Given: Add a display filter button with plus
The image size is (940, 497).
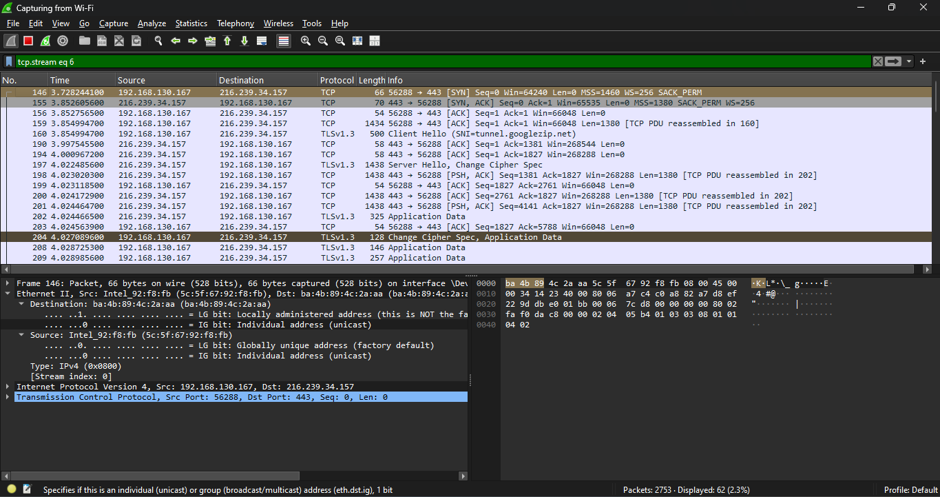Looking at the screenshot, I should [x=923, y=61].
